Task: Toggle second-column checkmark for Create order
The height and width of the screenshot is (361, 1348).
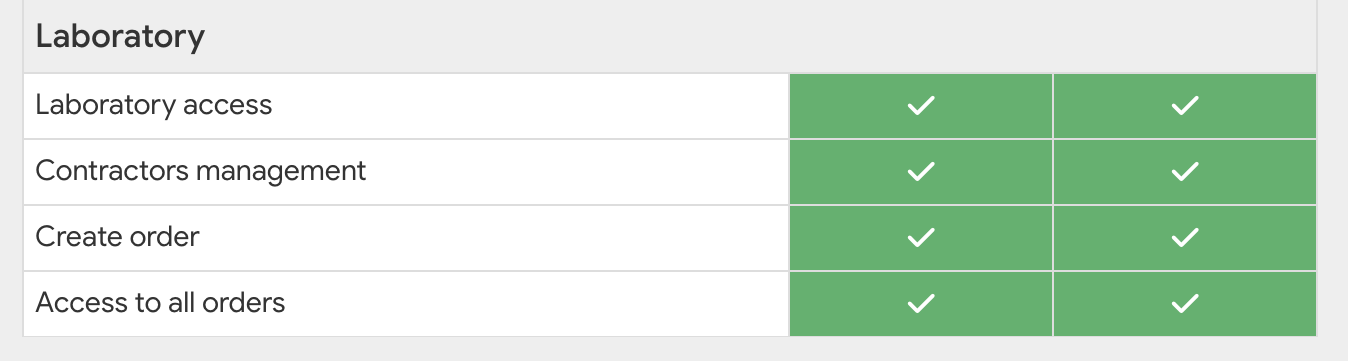Action: point(1185,238)
